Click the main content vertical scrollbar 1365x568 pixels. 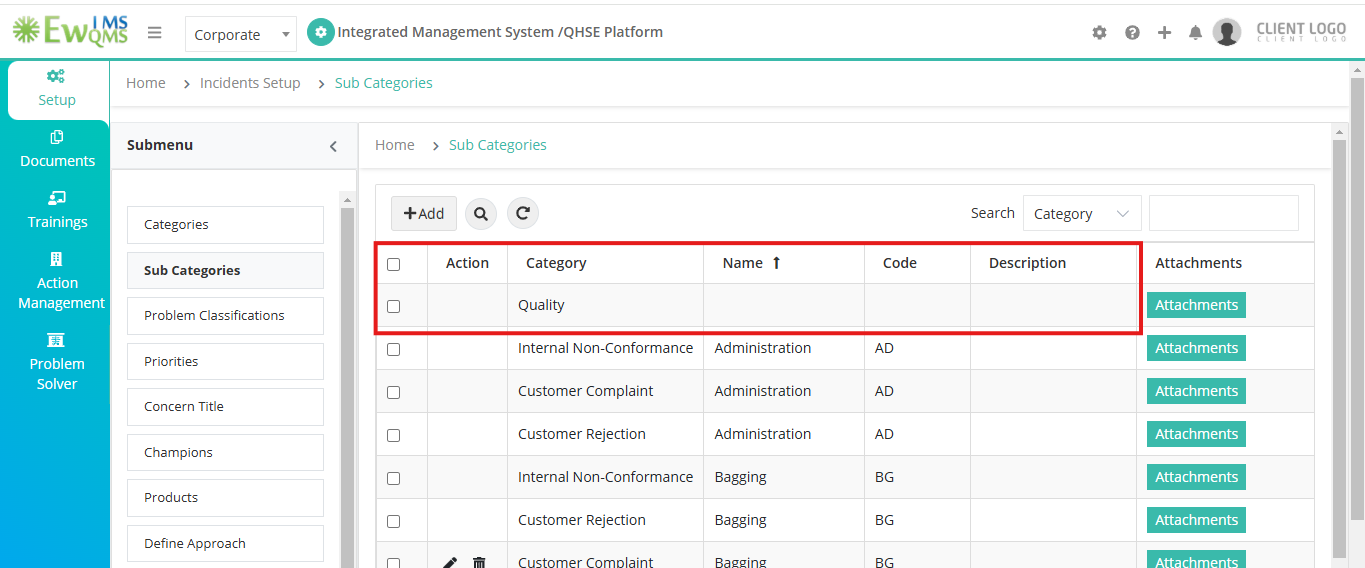(1340, 348)
